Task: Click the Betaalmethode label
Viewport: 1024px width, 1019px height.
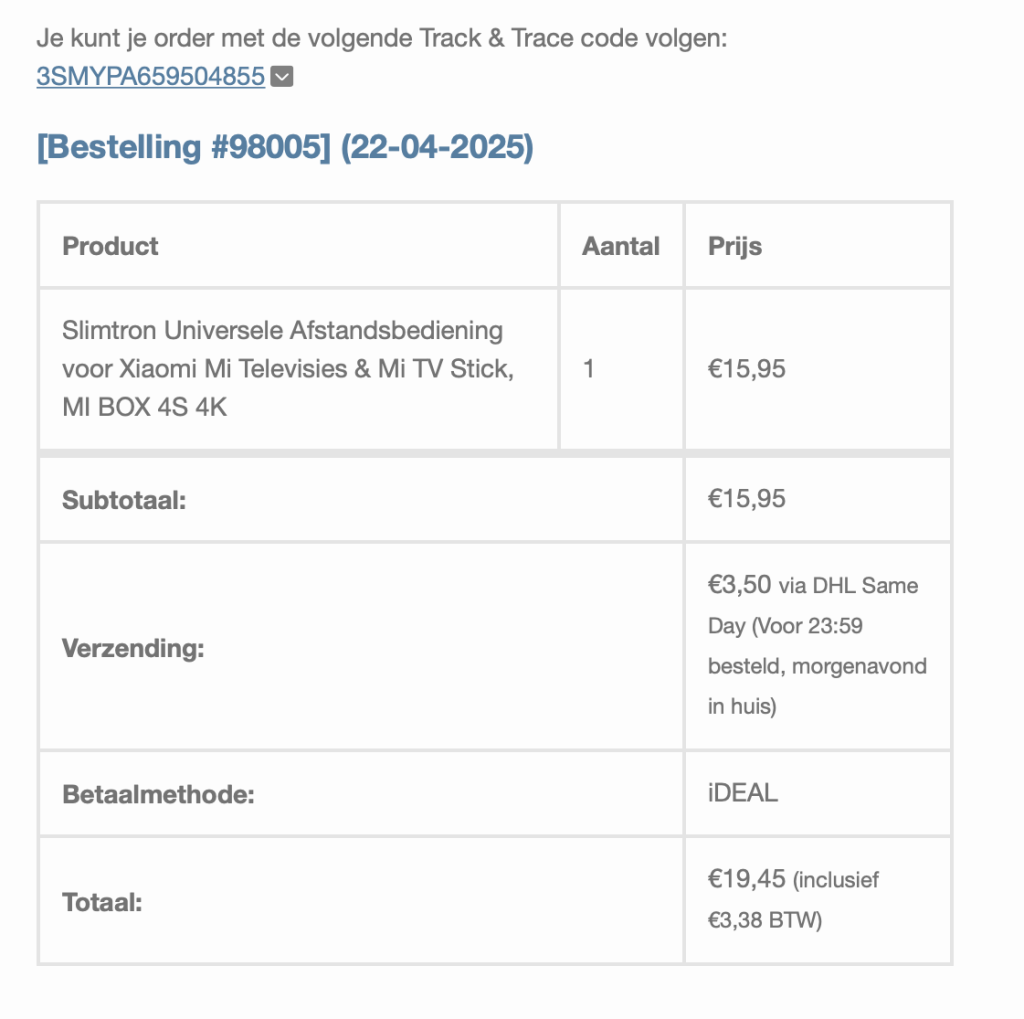Action: pyautogui.click(x=158, y=794)
